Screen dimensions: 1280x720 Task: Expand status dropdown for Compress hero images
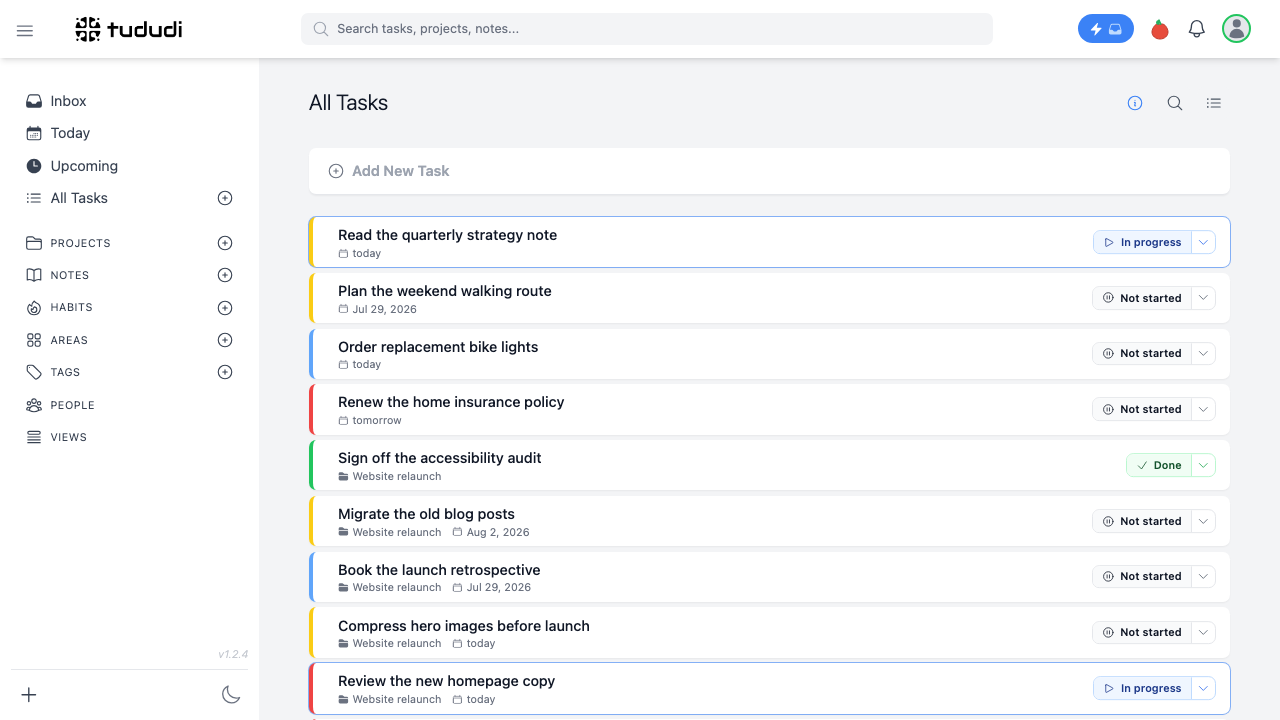(x=1204, y=632)
